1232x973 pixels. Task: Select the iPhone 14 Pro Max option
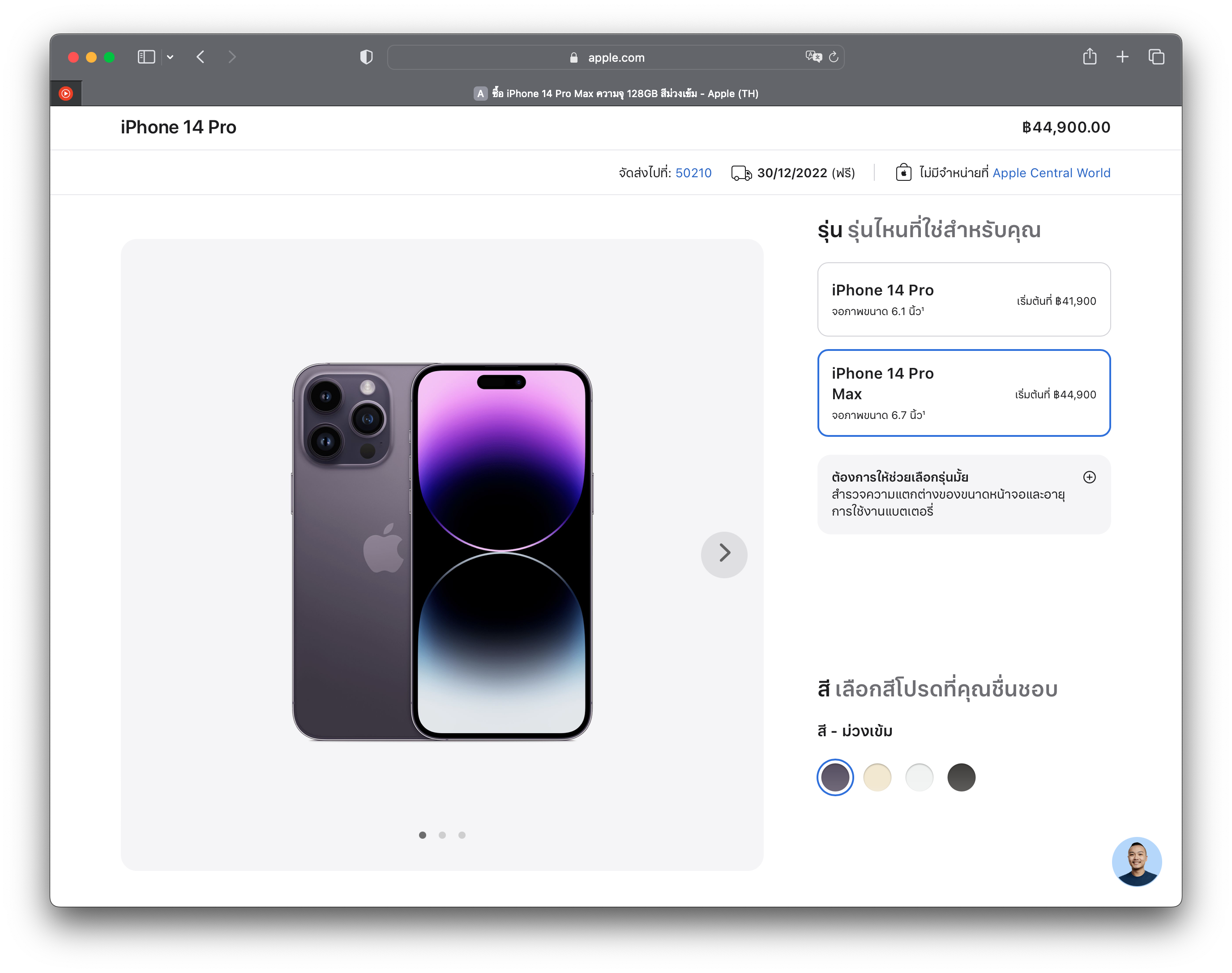(x=963, y=393)
